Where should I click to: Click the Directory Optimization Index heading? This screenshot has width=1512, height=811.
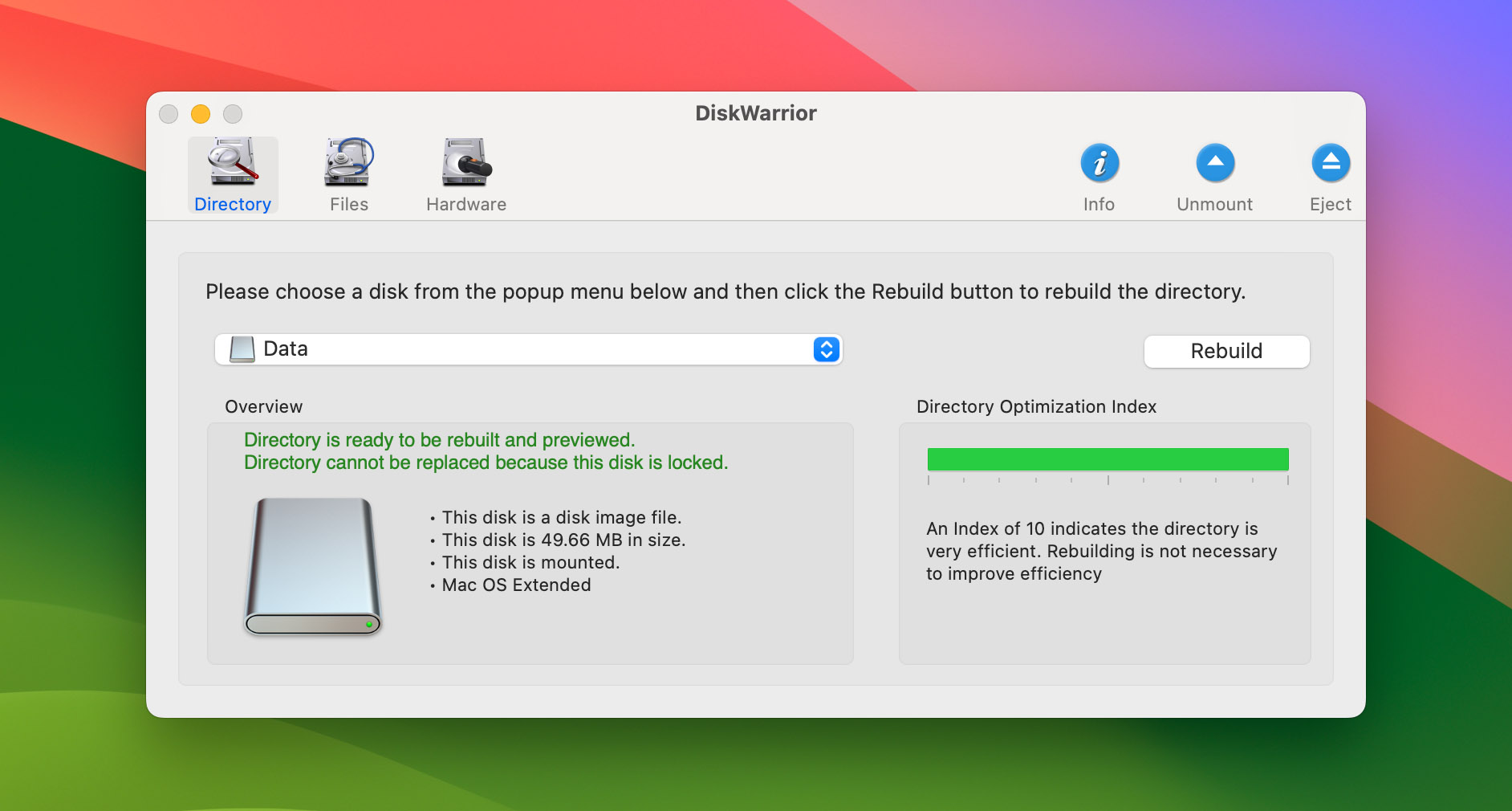point(1036,407)
